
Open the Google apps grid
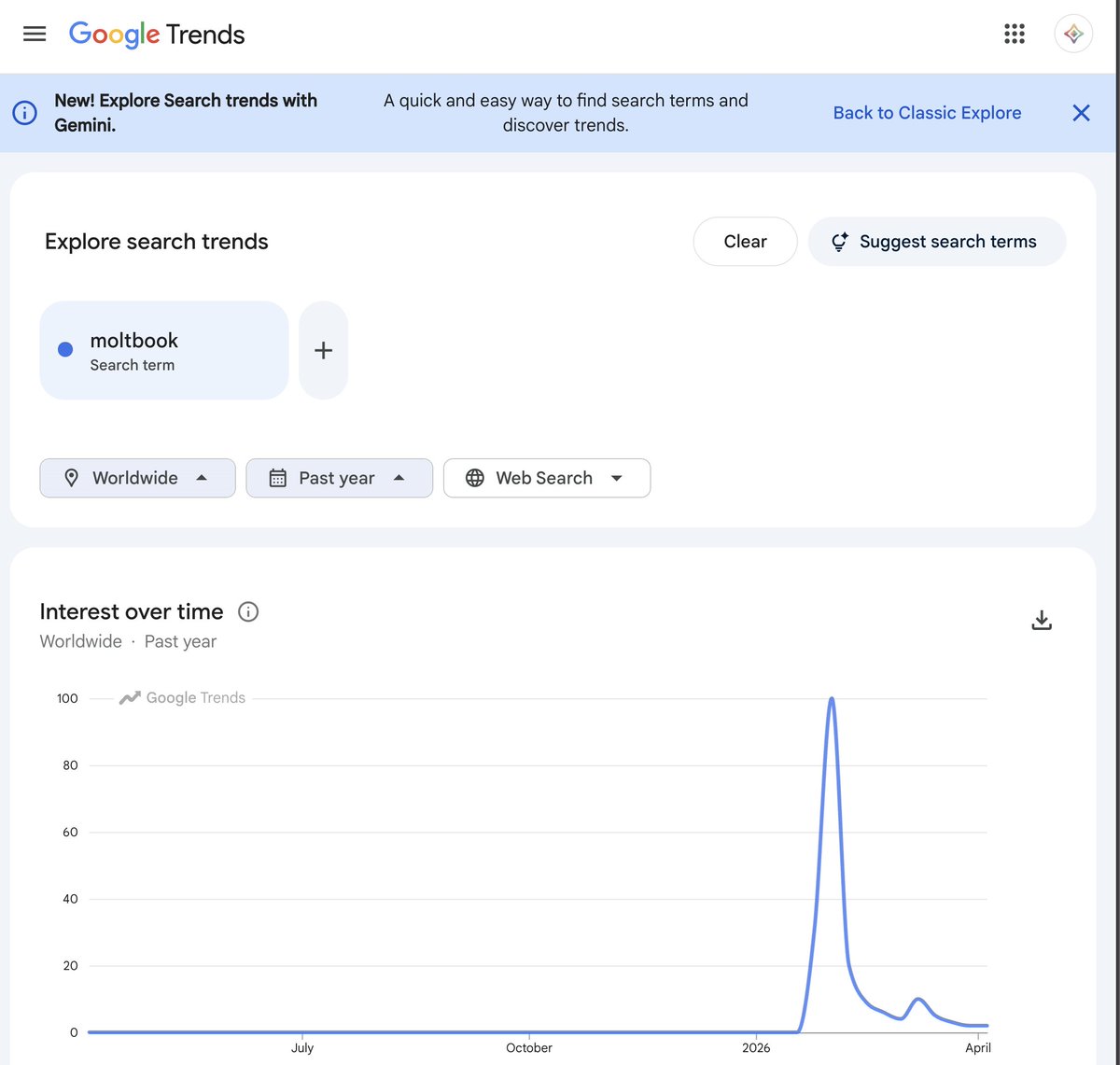pyautogui.click(x=1015, y=35)
